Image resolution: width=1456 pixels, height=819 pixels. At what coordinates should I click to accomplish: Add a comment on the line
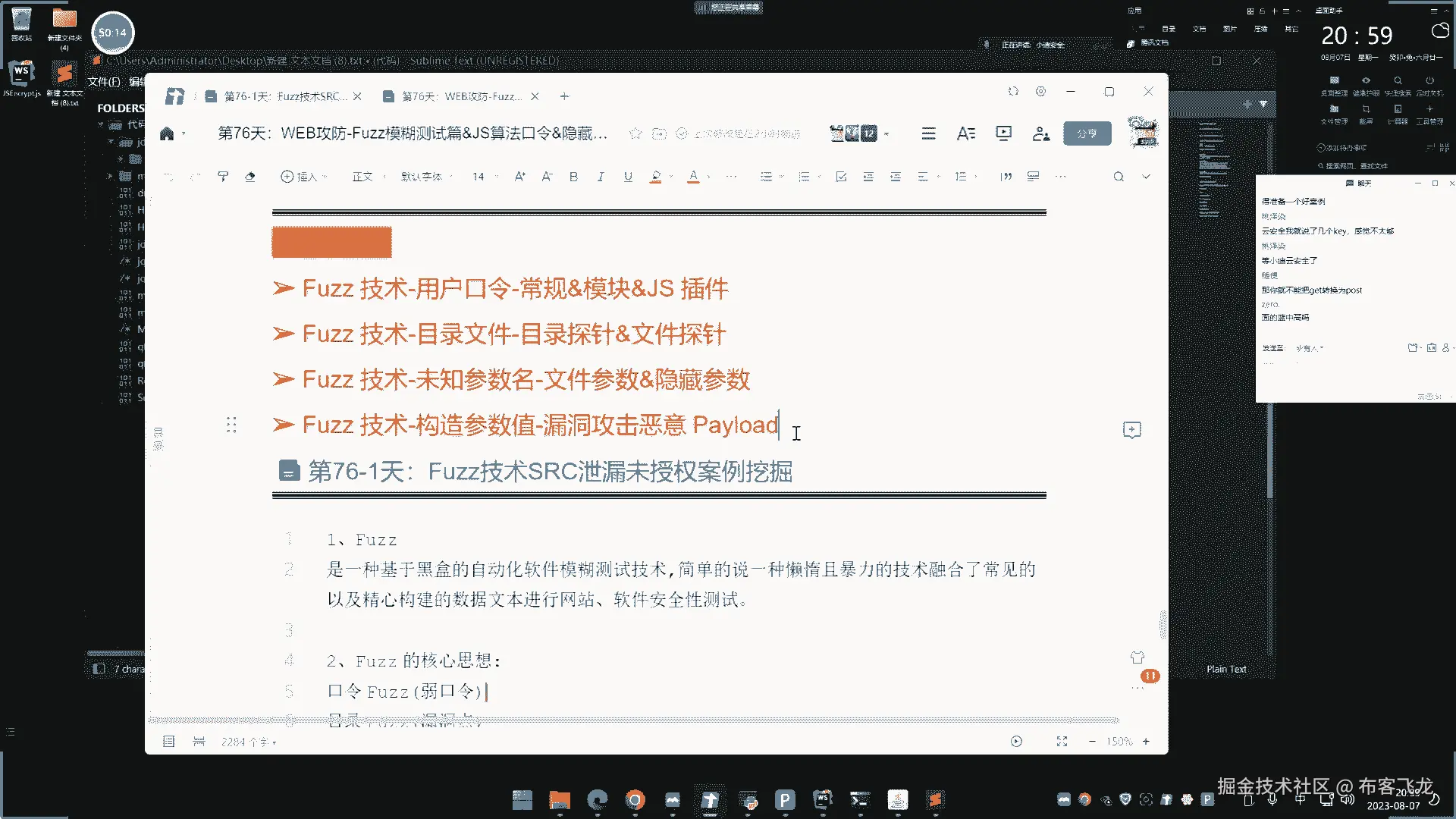point(1131,430)
